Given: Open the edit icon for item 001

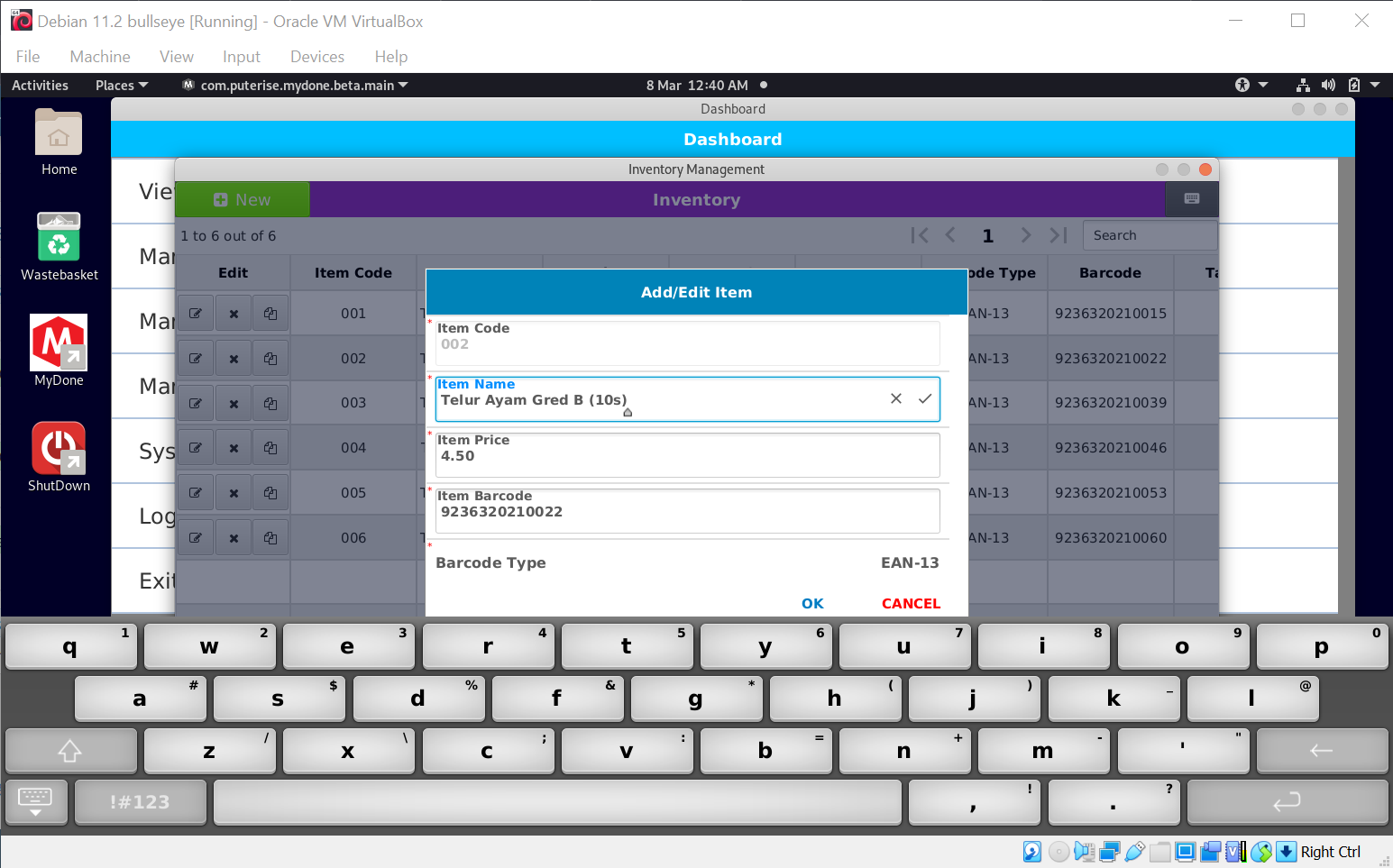Looking at the screenshot, I should point(196,314).
